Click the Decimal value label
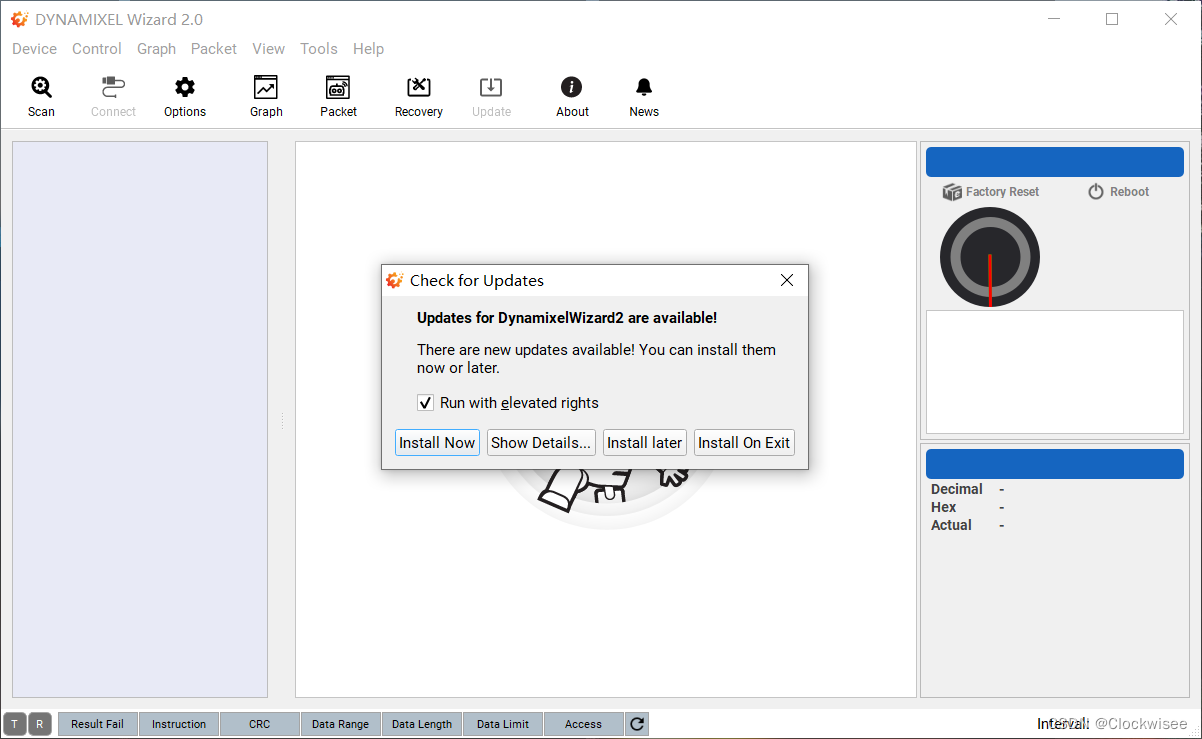Viewport: 1202px width, 739px height. [x=957, y=489]
